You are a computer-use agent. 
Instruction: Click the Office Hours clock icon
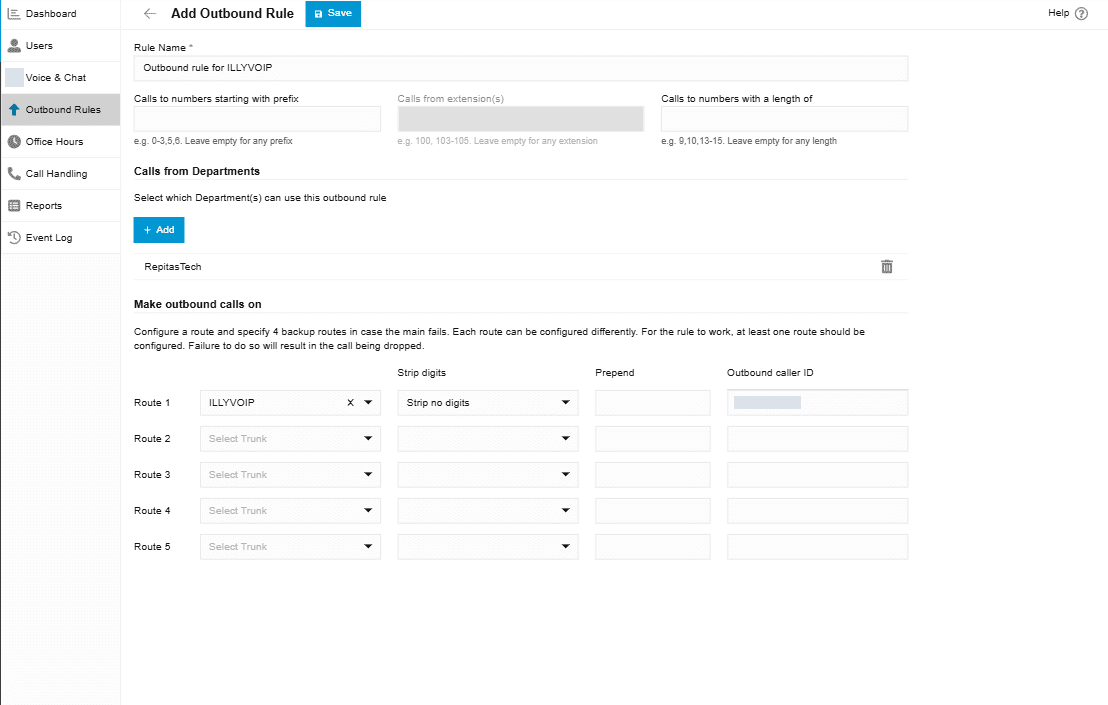click(x=13, y=141)
